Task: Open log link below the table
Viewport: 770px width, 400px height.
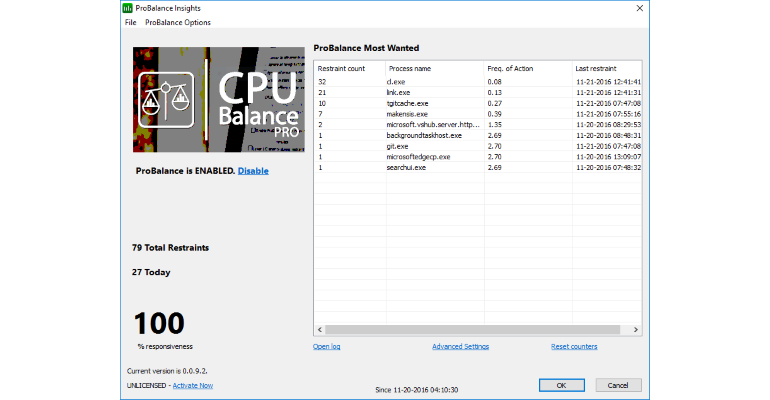Action: (x=327, y=347)
